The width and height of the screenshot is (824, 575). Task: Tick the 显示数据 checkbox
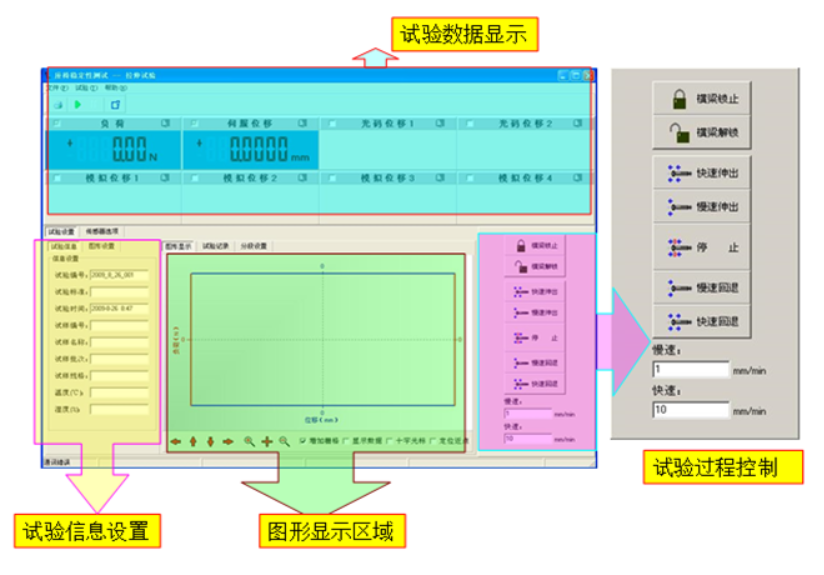346,441
